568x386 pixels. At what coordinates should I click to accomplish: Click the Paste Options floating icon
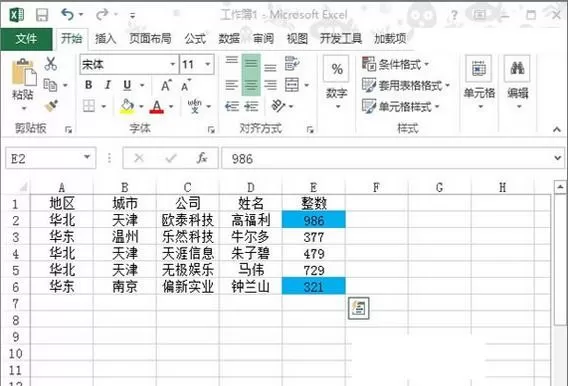[359, 308]
